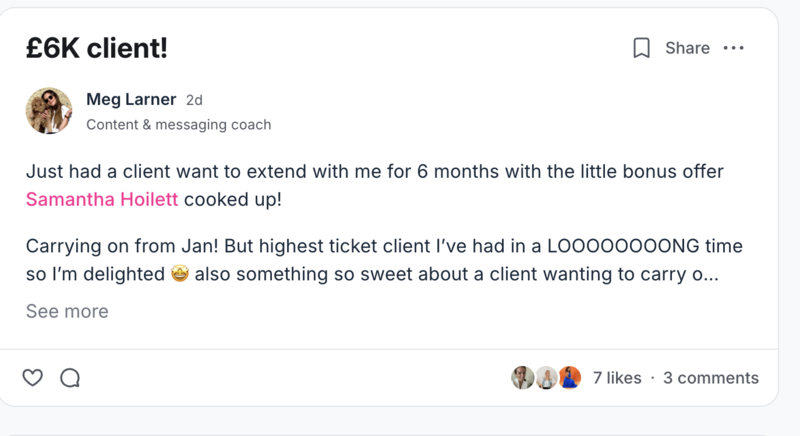Image resolution: width=800 pixels, height=436 pixels.
Task: Open the Samantha Hoilett mention link
Action: [102, 199]
